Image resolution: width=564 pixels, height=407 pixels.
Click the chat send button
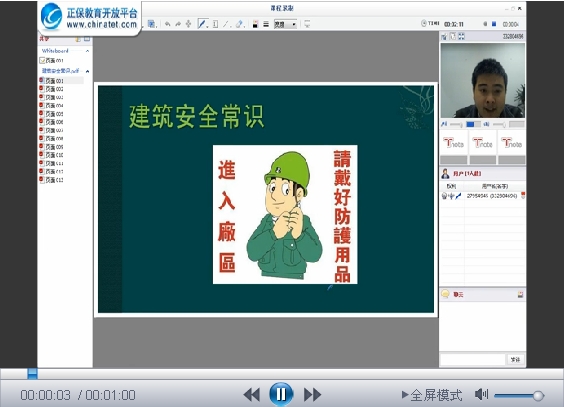[515, 359]
